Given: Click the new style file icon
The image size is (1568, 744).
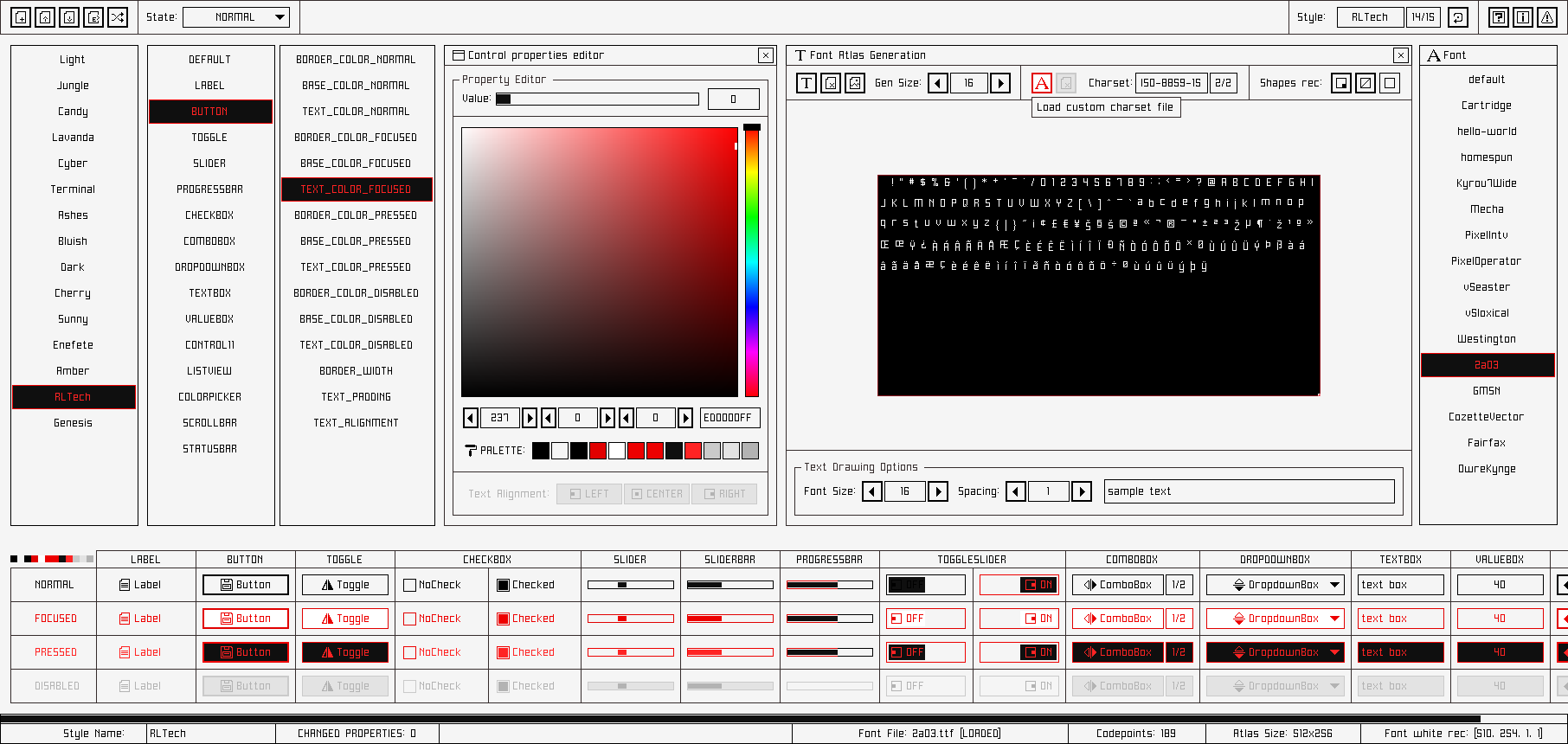Looking at the screenshot, I should tap(21, 17).
